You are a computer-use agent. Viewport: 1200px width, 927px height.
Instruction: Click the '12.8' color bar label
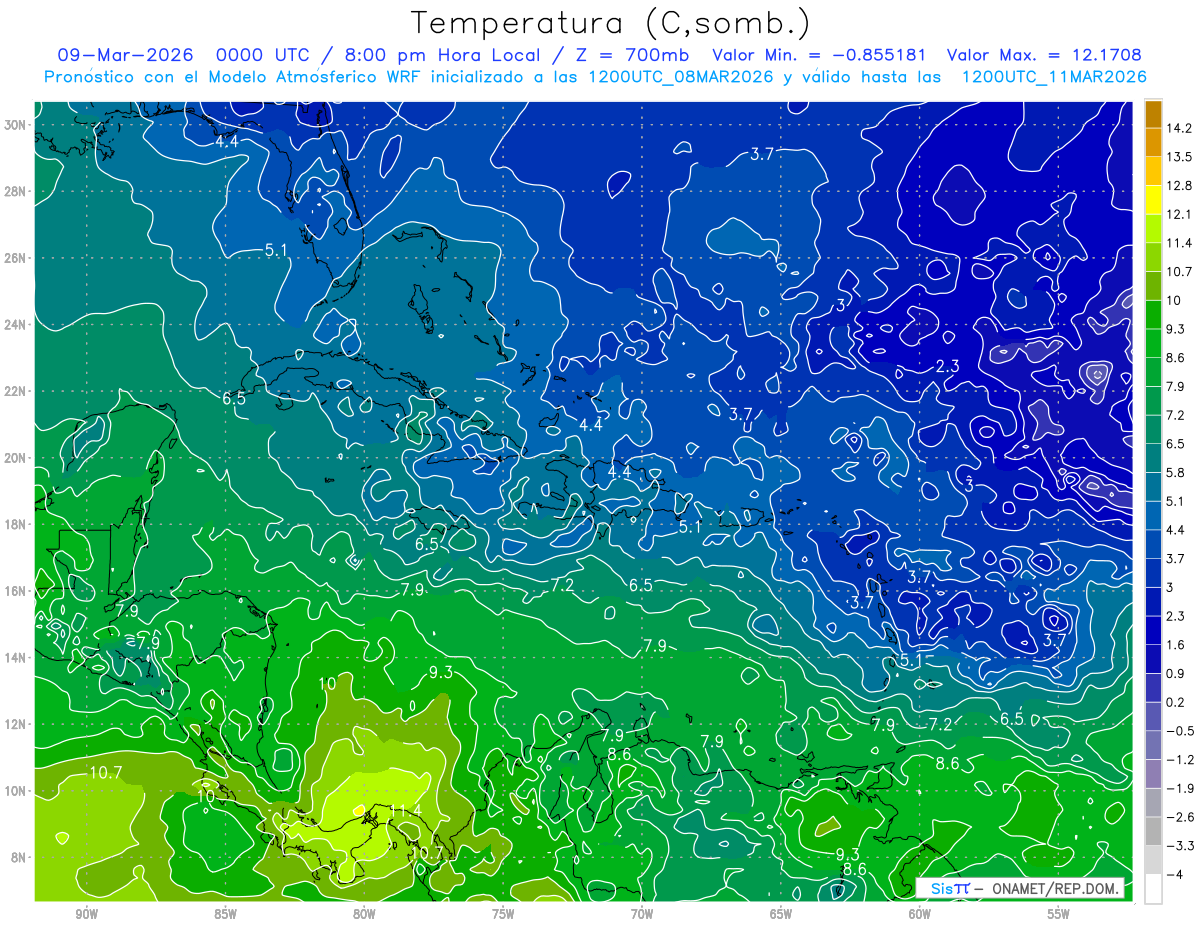pyautogui.click(x=1178, y=186)
